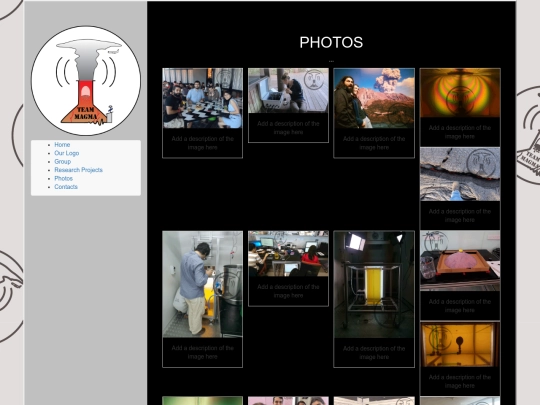Open the group dinner table photo
Screen dimensions: 540x405
pos(202,98)
